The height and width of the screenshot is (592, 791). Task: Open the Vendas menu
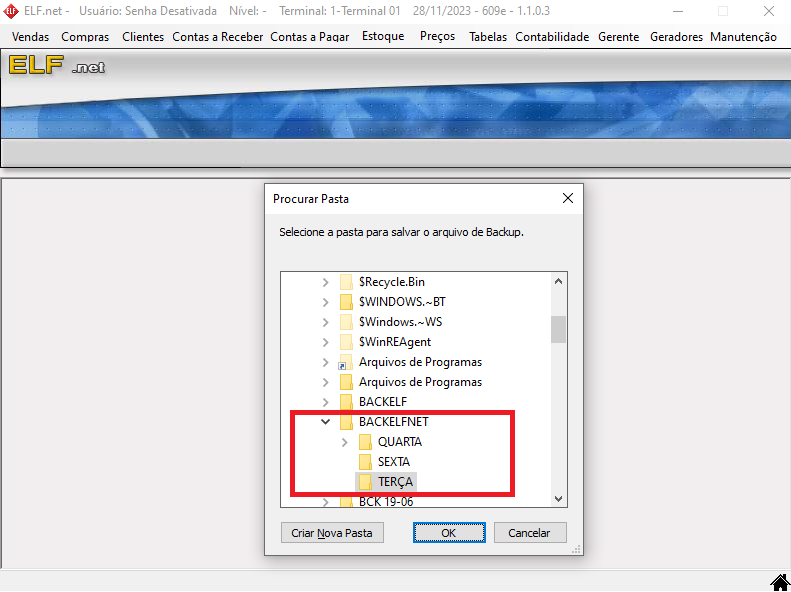click(30, 37)
